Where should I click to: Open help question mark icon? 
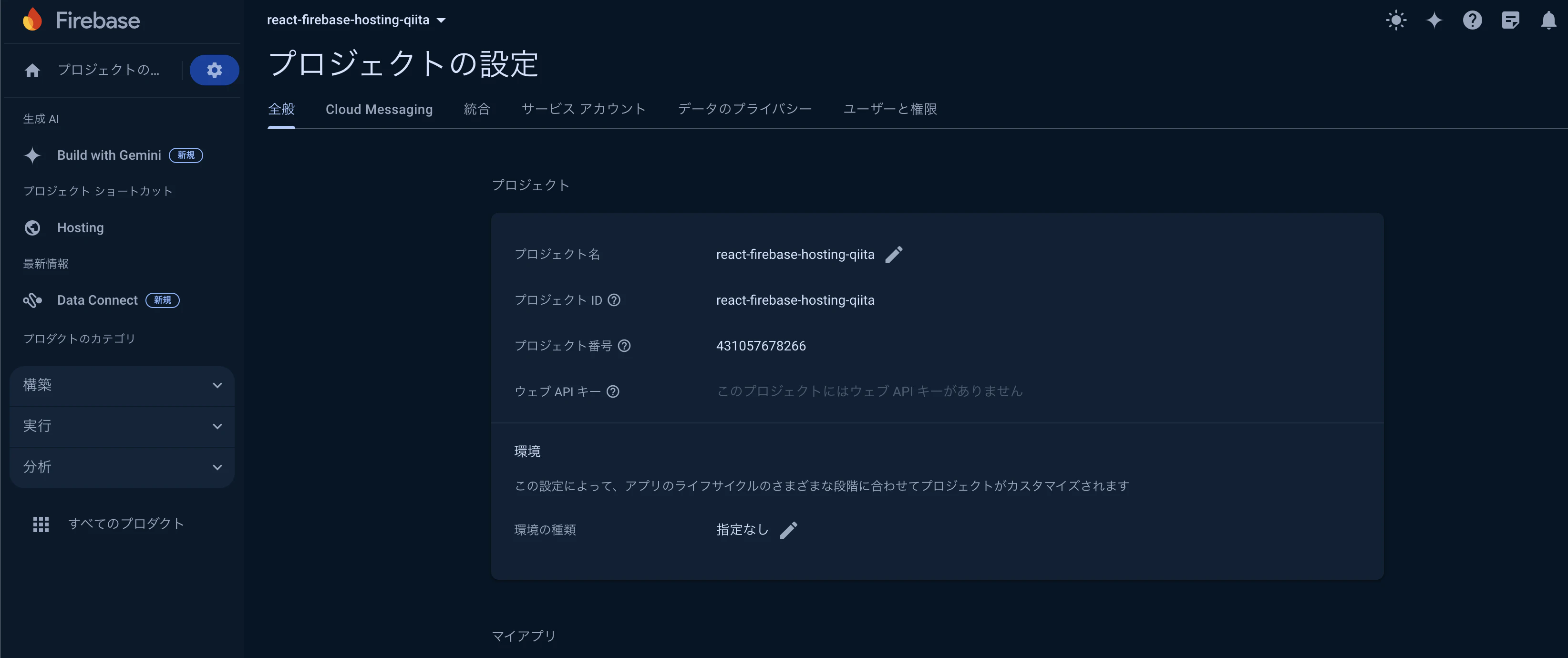point(1472,20)
